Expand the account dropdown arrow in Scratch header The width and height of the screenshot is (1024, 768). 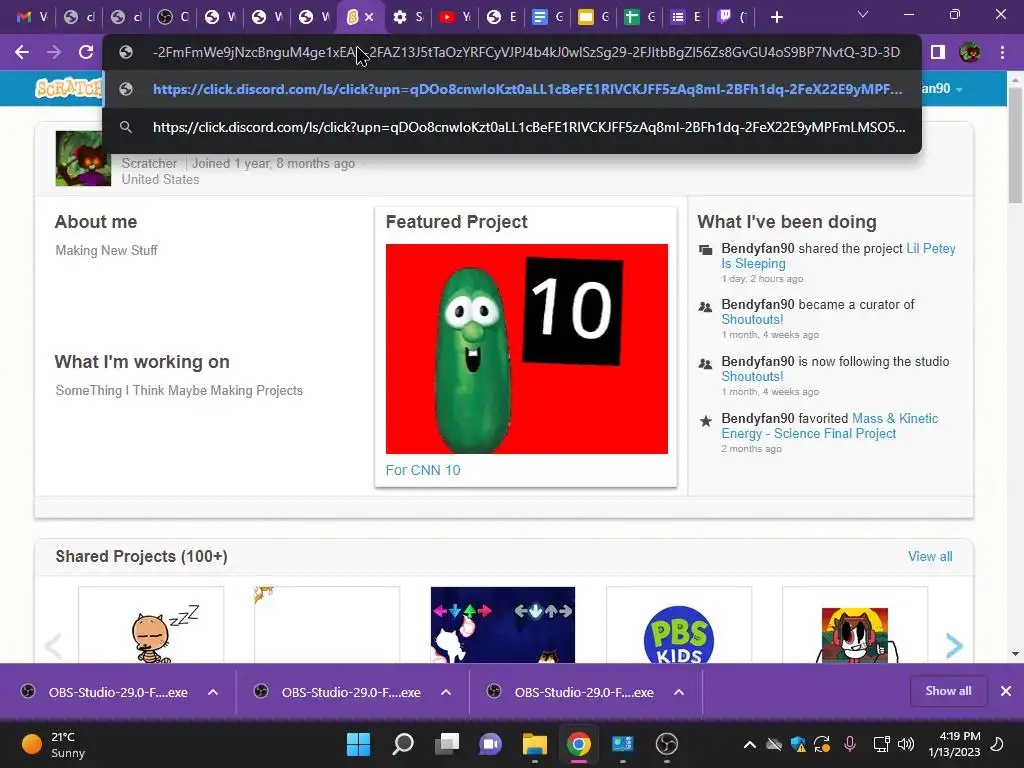click(959, 89)
